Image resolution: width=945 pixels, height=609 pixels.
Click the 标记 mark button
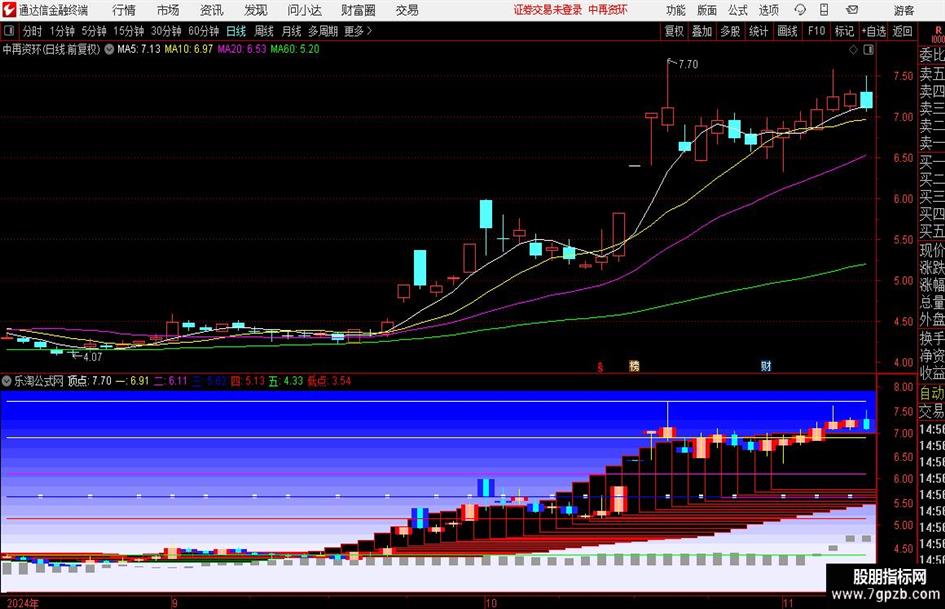tap(844, 31)
